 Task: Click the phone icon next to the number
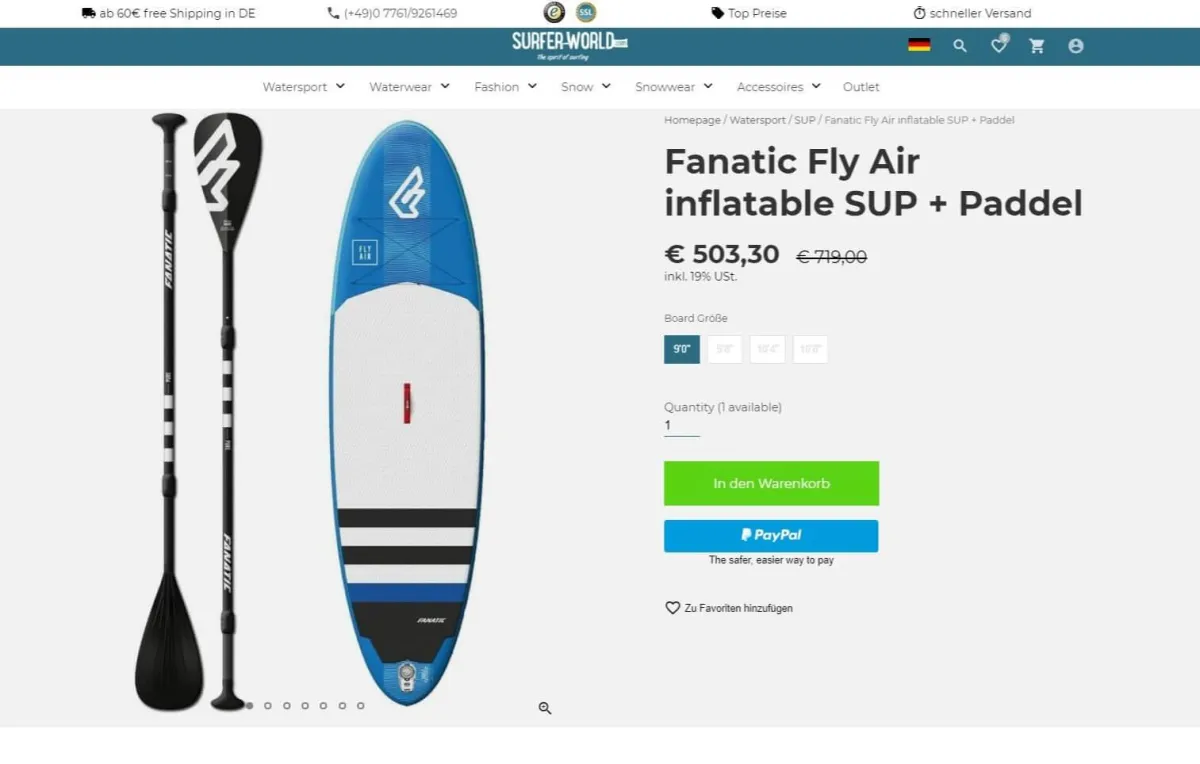[x=331, y=13]
